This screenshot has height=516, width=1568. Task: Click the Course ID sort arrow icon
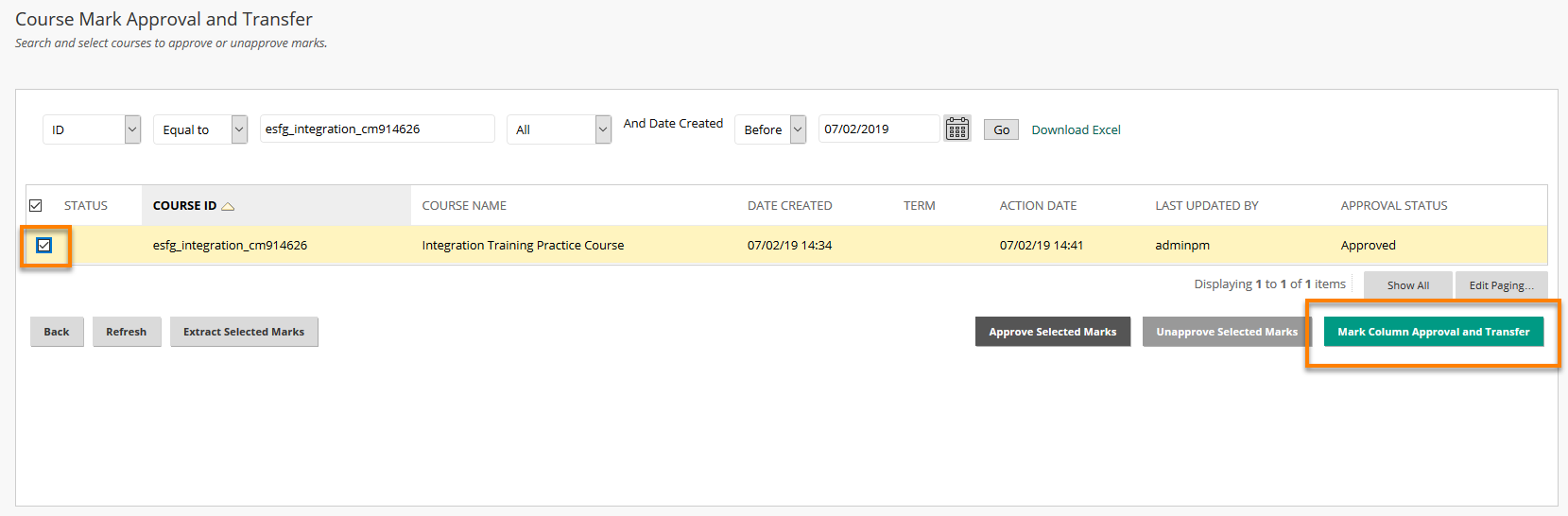[x=228, y=206]
